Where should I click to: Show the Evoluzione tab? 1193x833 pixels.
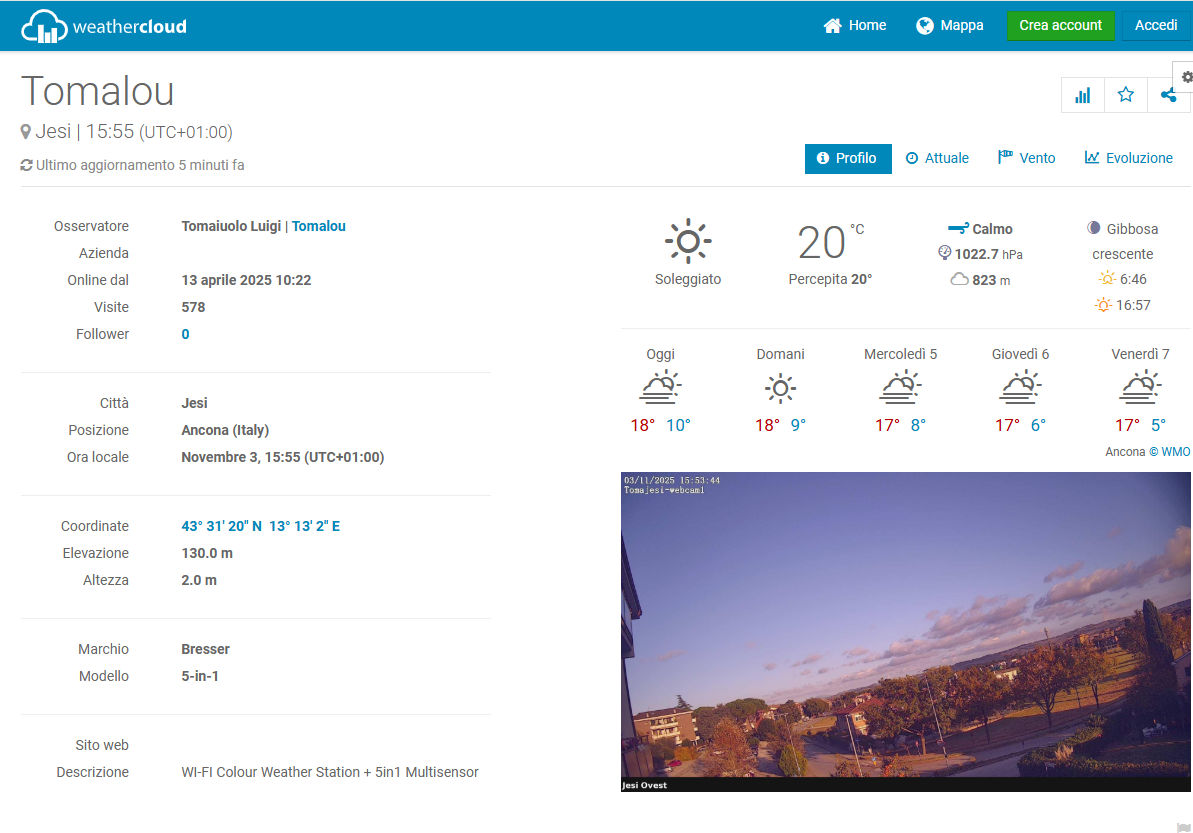click(x=1129, y=158)
